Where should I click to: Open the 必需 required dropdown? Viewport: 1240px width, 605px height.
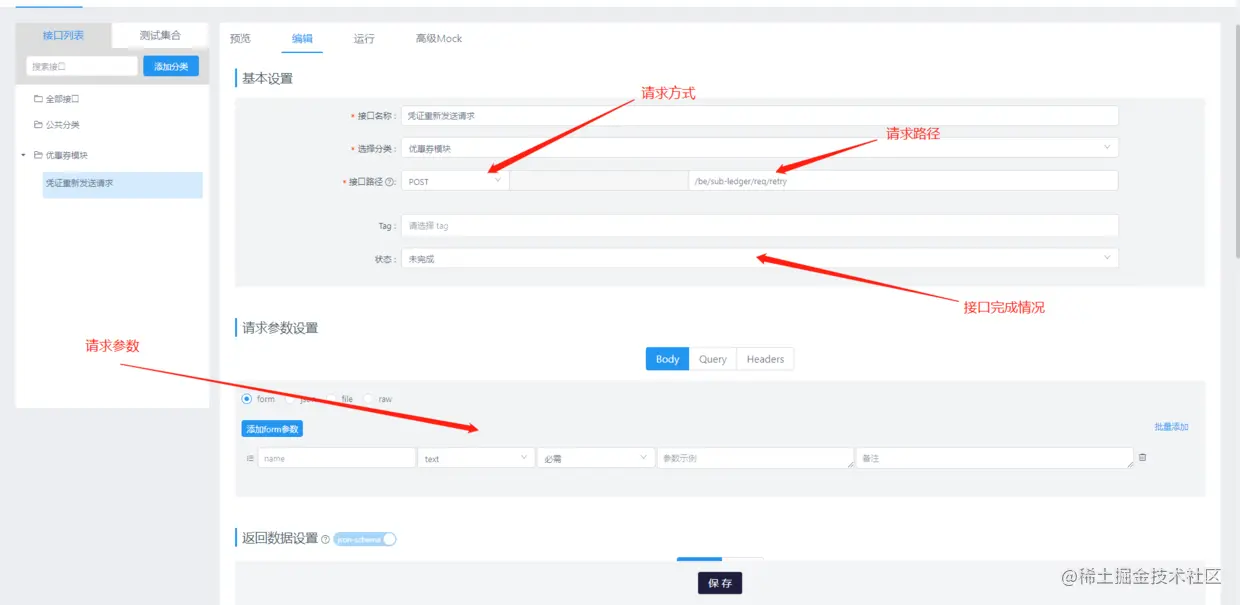pos(595,458)
